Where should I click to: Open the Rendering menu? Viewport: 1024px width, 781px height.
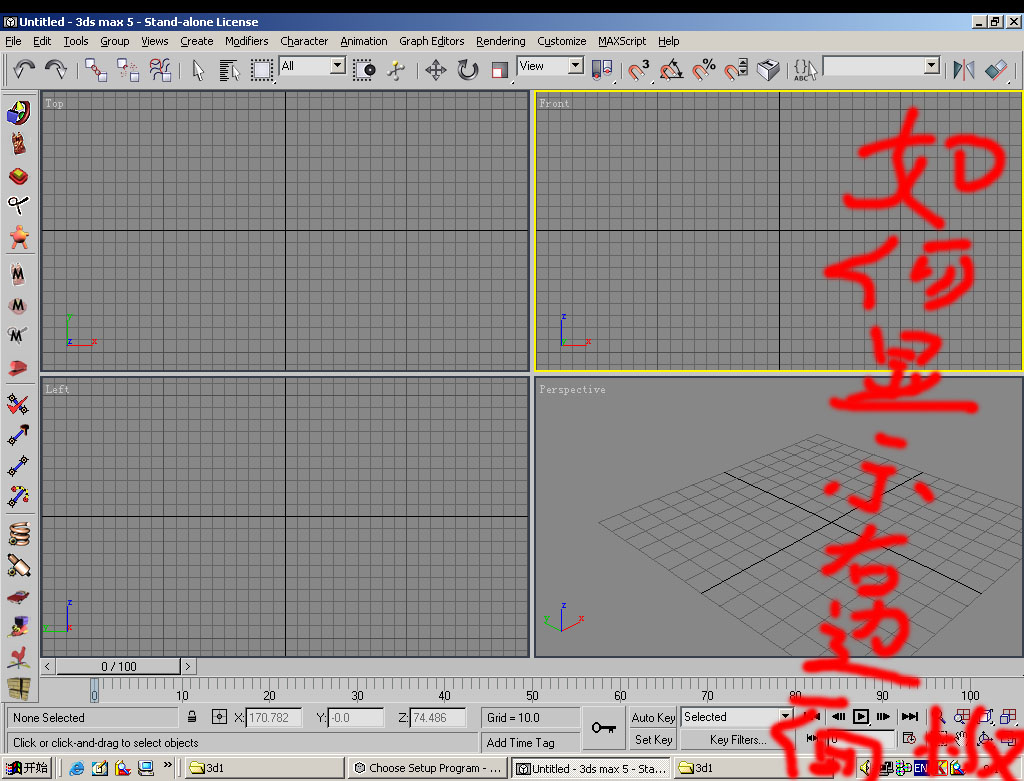(500, 41)
